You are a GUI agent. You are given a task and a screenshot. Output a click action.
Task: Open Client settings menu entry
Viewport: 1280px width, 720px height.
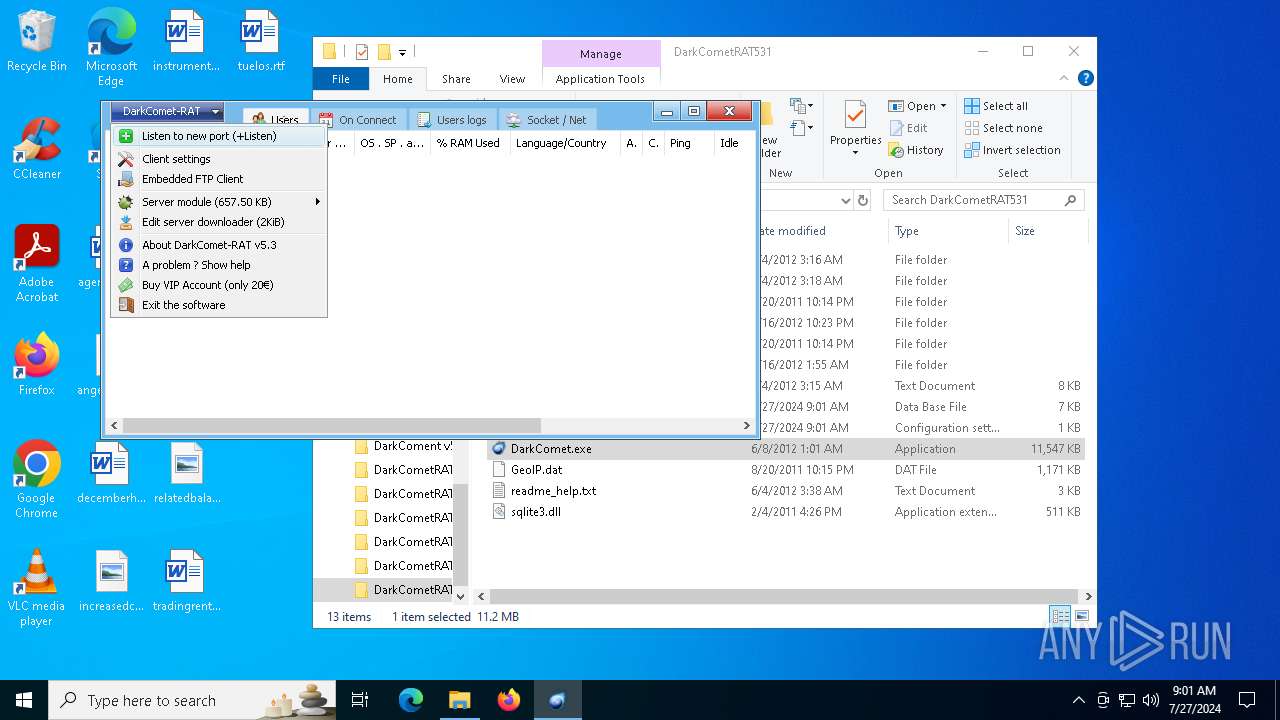point(219,159)
